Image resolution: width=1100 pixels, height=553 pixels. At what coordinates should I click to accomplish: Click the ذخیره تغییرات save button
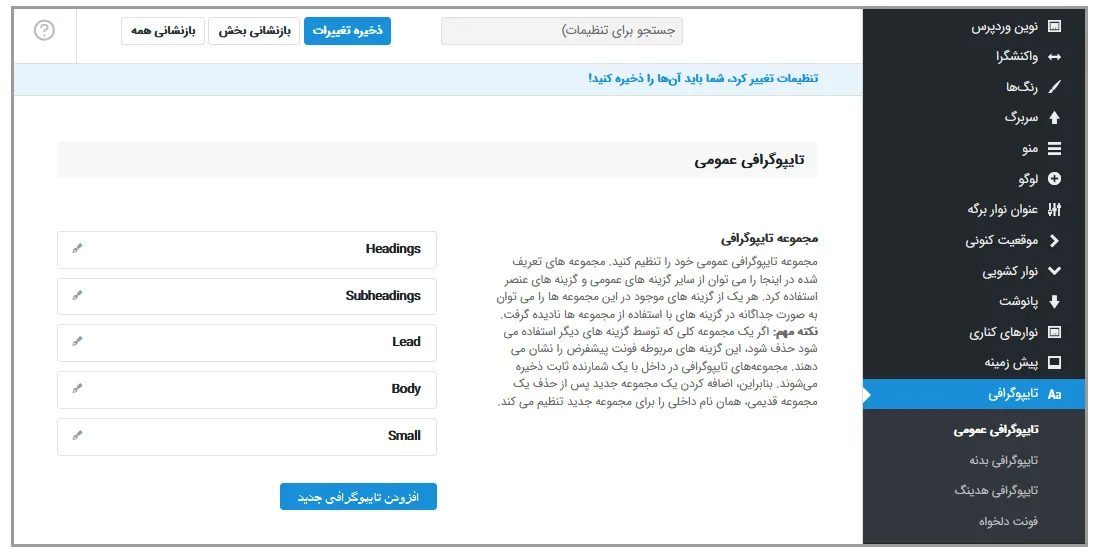click(x=347, y=31)
